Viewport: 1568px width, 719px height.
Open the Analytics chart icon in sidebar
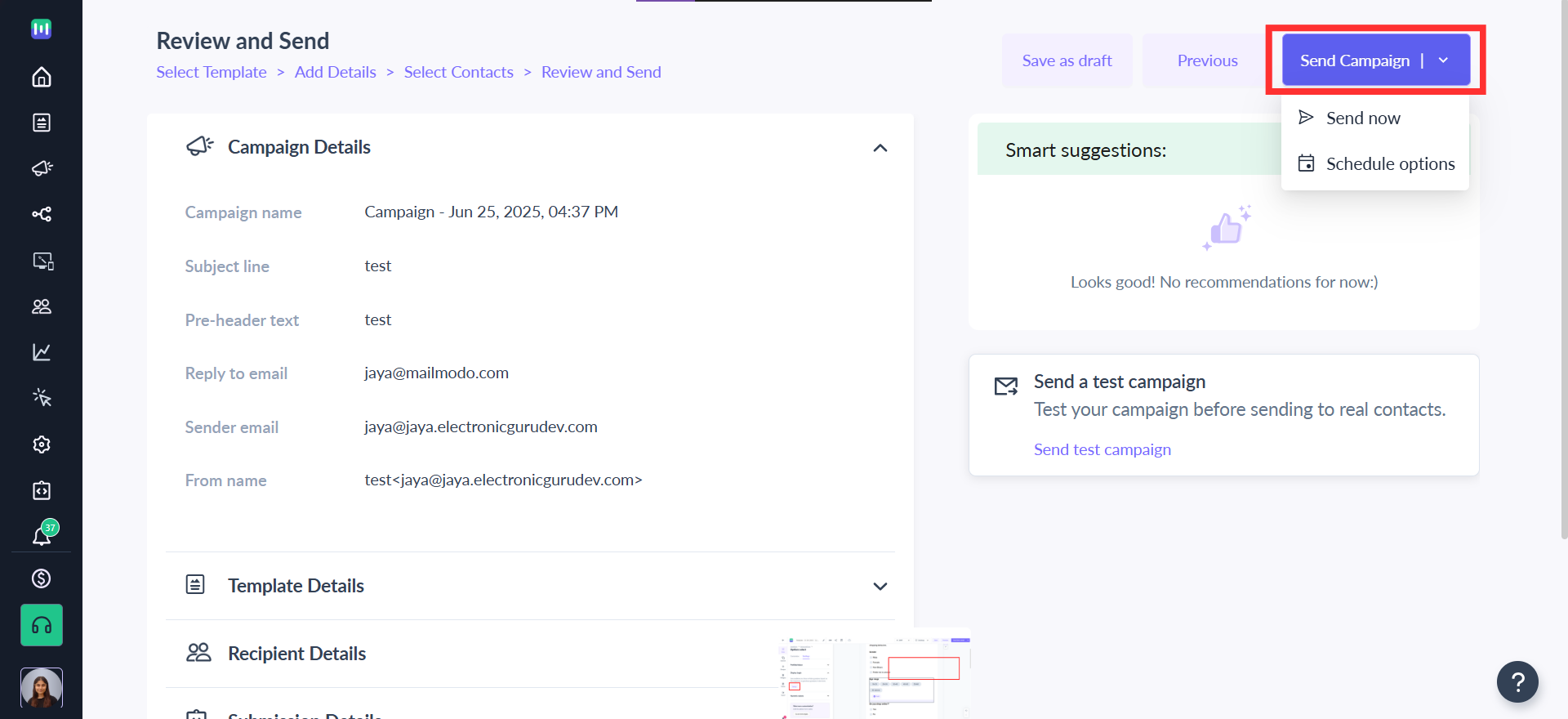[41, 352]
